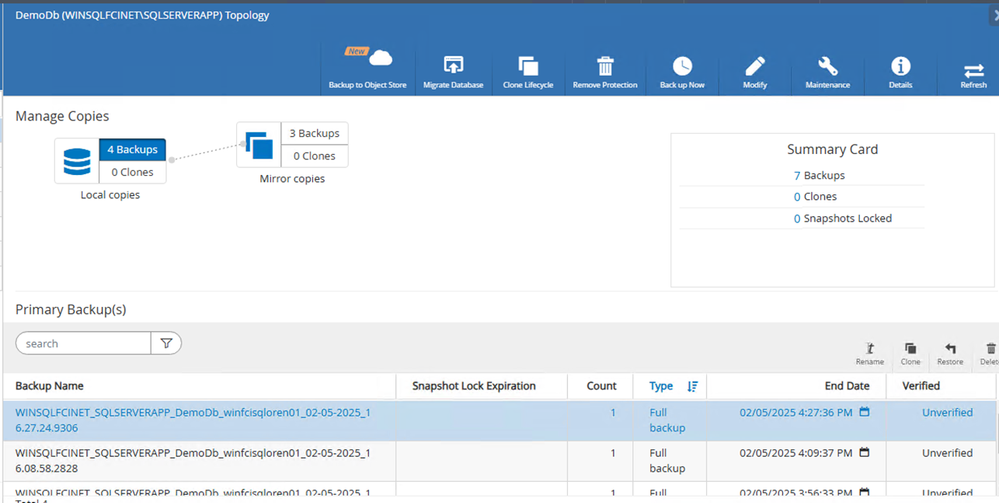999x503 pixels.
Task: Open the 3 Backups mirror copies box
Action: tap(313, 133)
